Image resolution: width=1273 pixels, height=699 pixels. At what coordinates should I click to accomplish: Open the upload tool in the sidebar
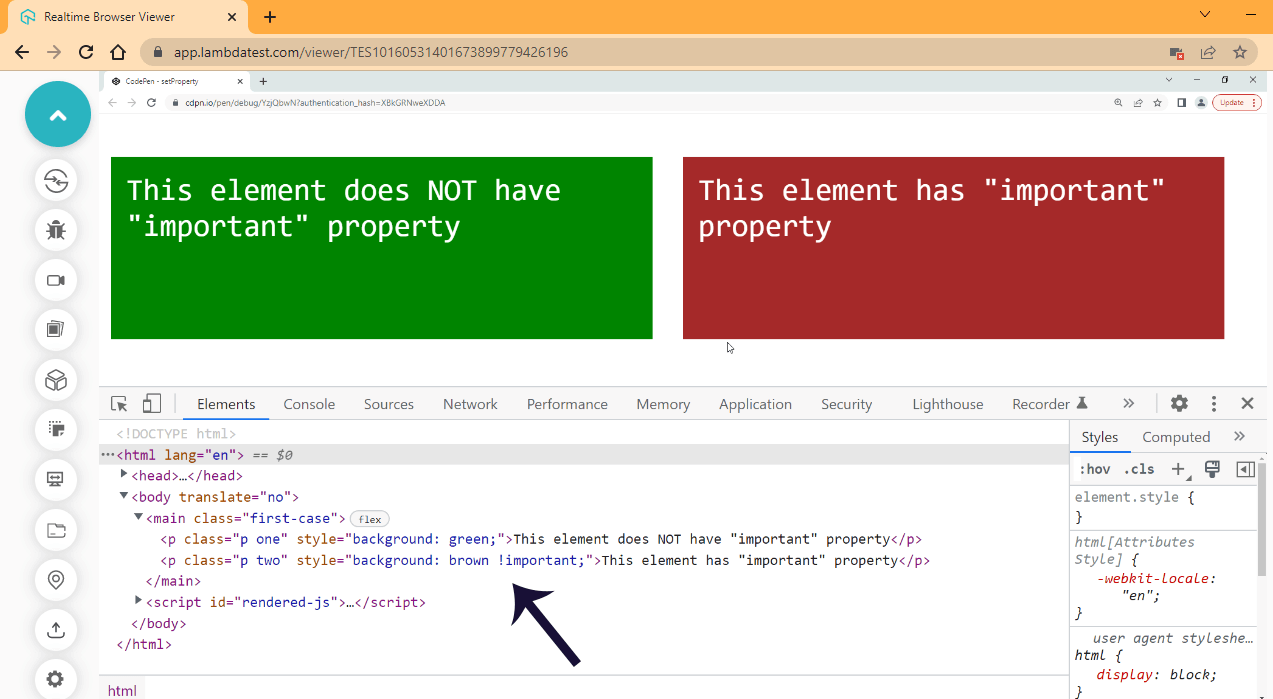[x=57, y=630]
